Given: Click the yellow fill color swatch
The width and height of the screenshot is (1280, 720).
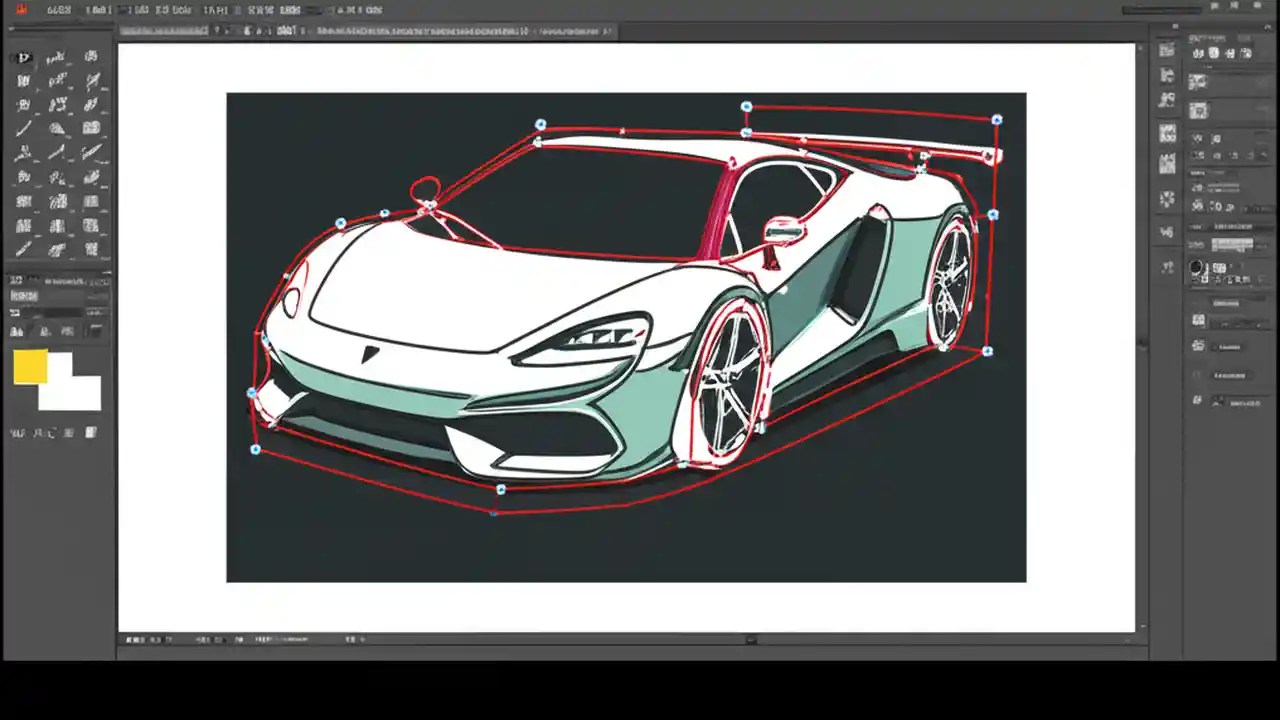Looking at the screenshot, I should [30, 368].
